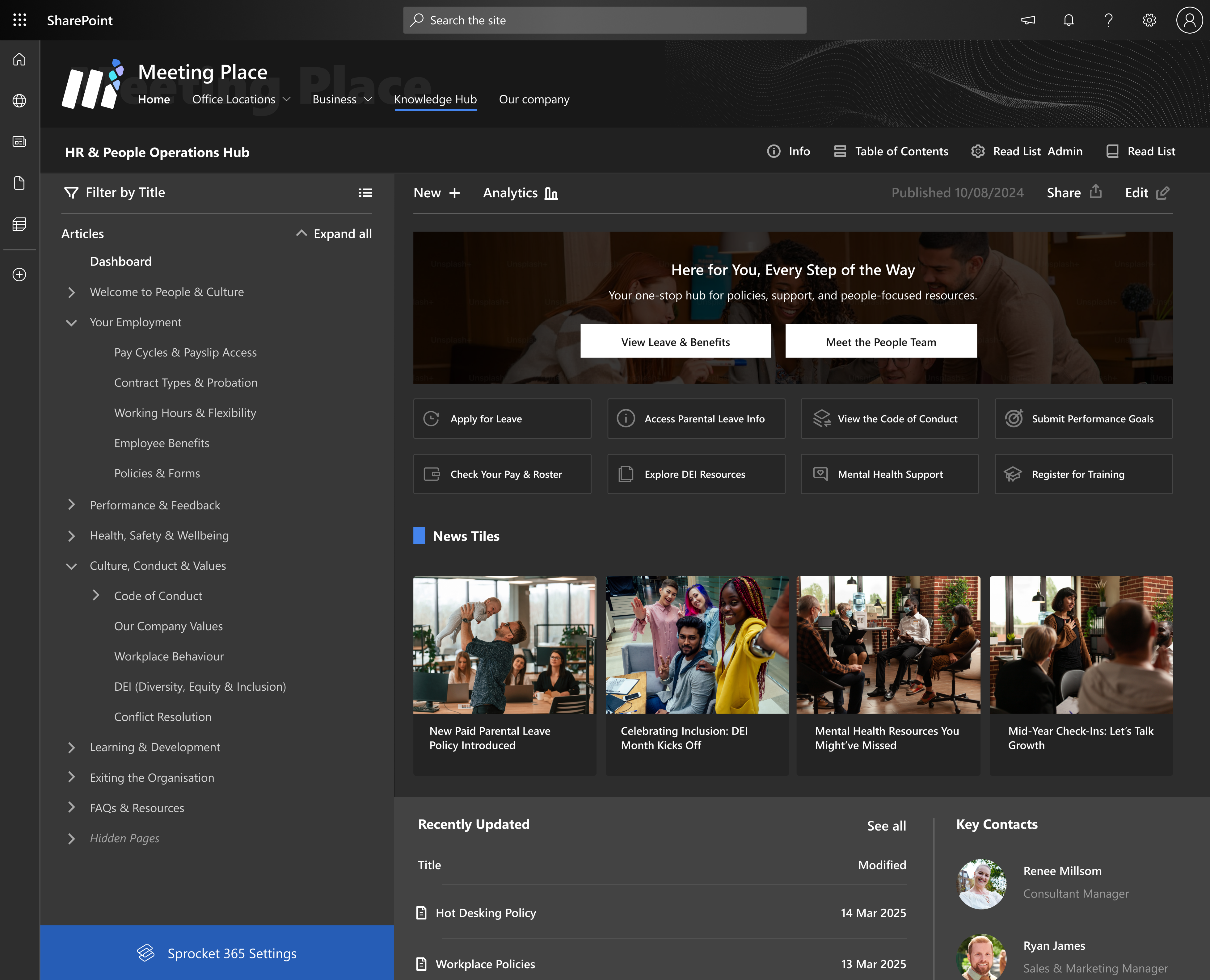Click the Explore DEI Resources quick link
The width and height of the screenshot is (1210, 980).
click(x=696, y=474)
